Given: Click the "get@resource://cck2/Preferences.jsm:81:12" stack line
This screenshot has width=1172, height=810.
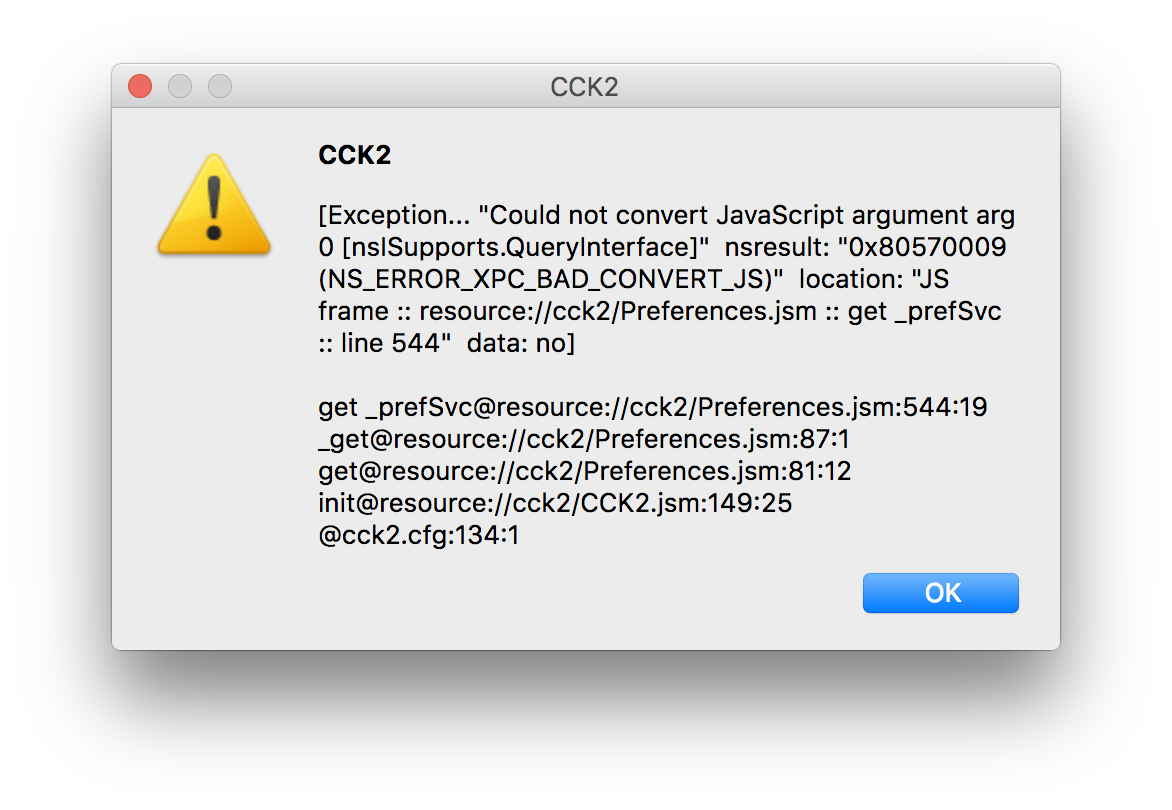Looking at the screenshot, I should (584, 472).
